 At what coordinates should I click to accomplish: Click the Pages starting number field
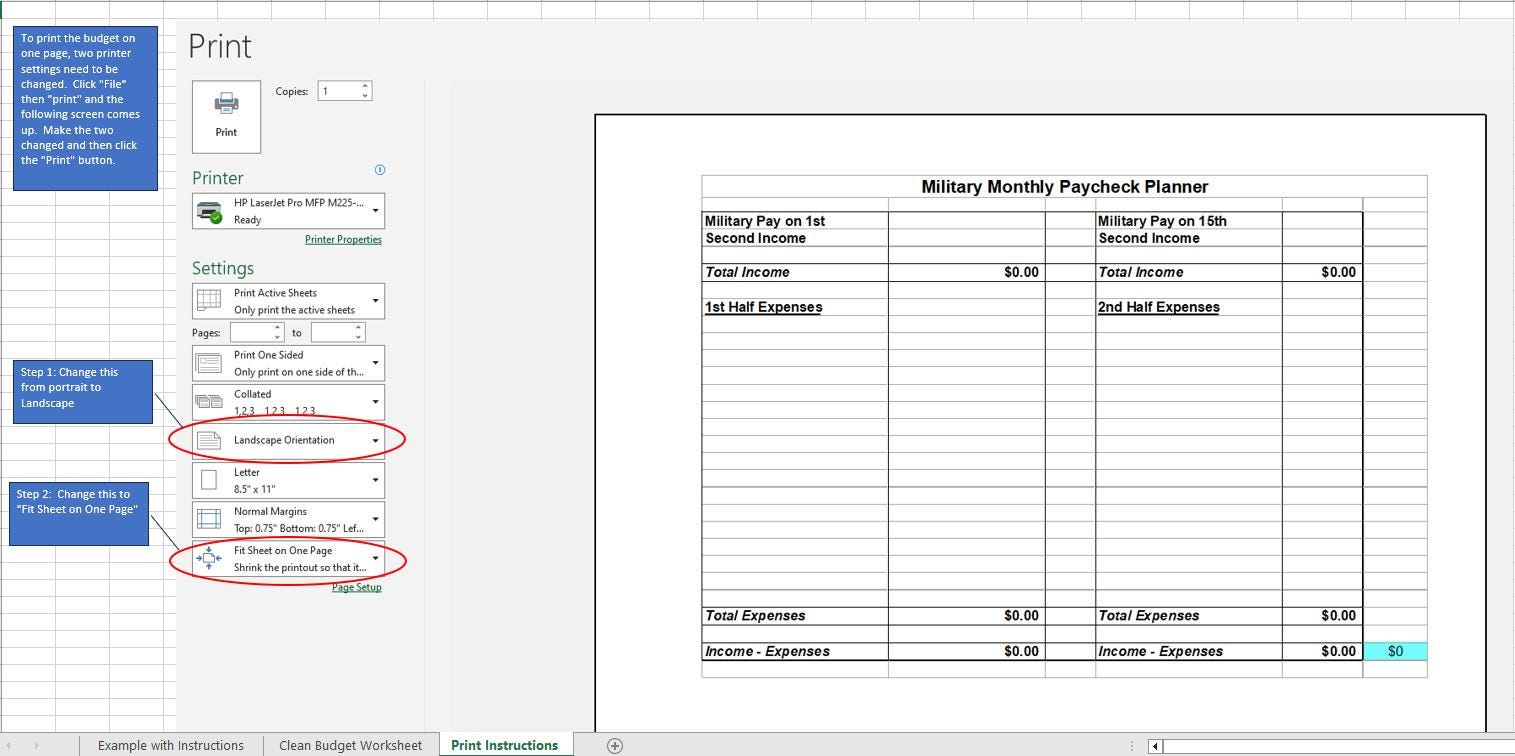point(253,332)
